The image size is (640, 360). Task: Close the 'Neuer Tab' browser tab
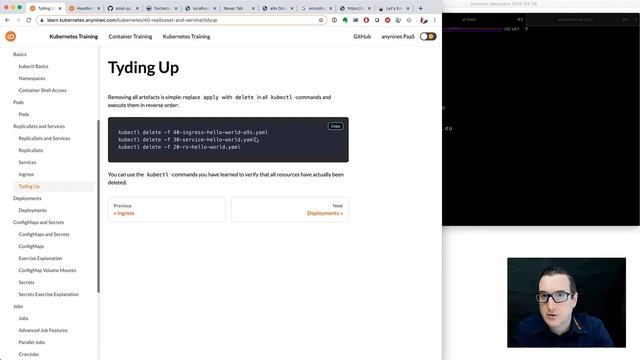click(x=253, y=8)
